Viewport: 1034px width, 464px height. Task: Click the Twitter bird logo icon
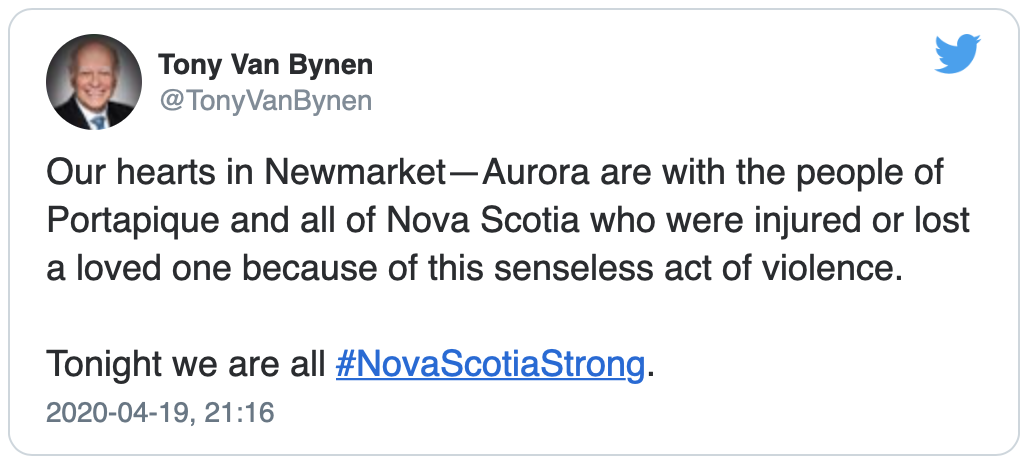958,54
